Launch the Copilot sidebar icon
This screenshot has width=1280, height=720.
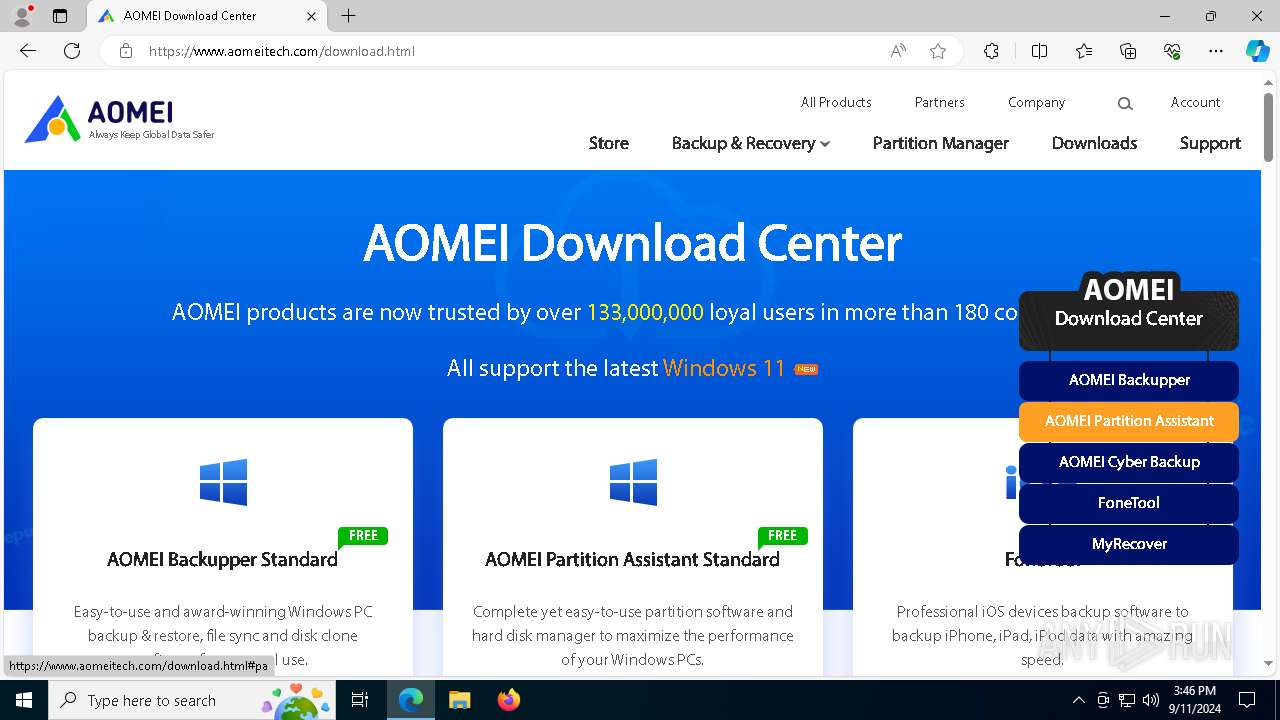pos(1257,51)
